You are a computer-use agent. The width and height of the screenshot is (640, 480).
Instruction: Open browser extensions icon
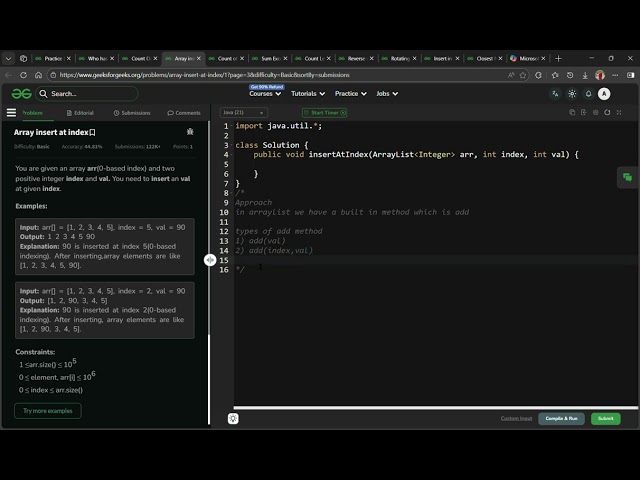pyautogui.click(x=538, y=75)
